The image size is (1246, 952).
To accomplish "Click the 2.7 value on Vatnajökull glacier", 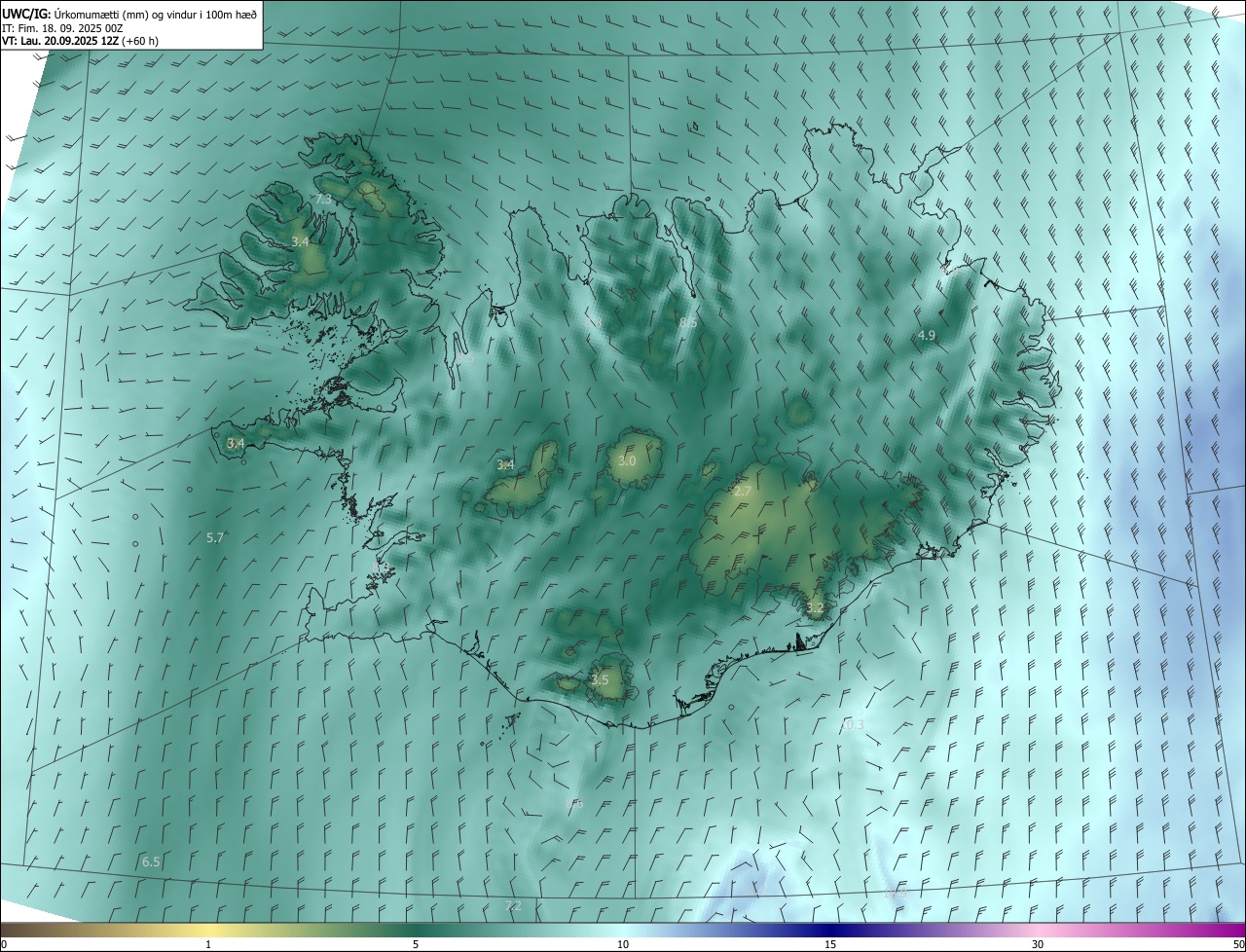I will (742, 492).
